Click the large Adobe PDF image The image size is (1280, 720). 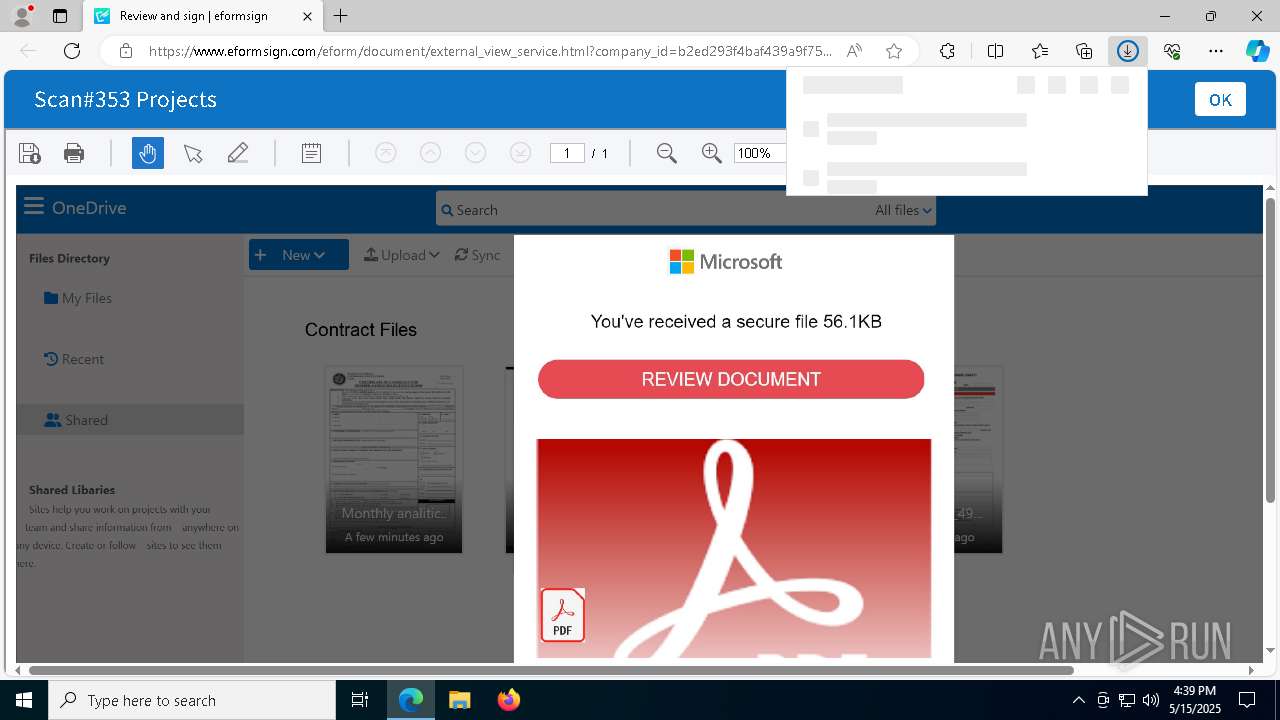point(734,549)
